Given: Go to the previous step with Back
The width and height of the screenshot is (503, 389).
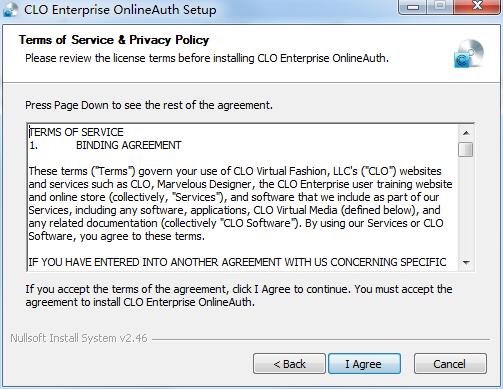Looking at the screenshot, I should 289,364.
